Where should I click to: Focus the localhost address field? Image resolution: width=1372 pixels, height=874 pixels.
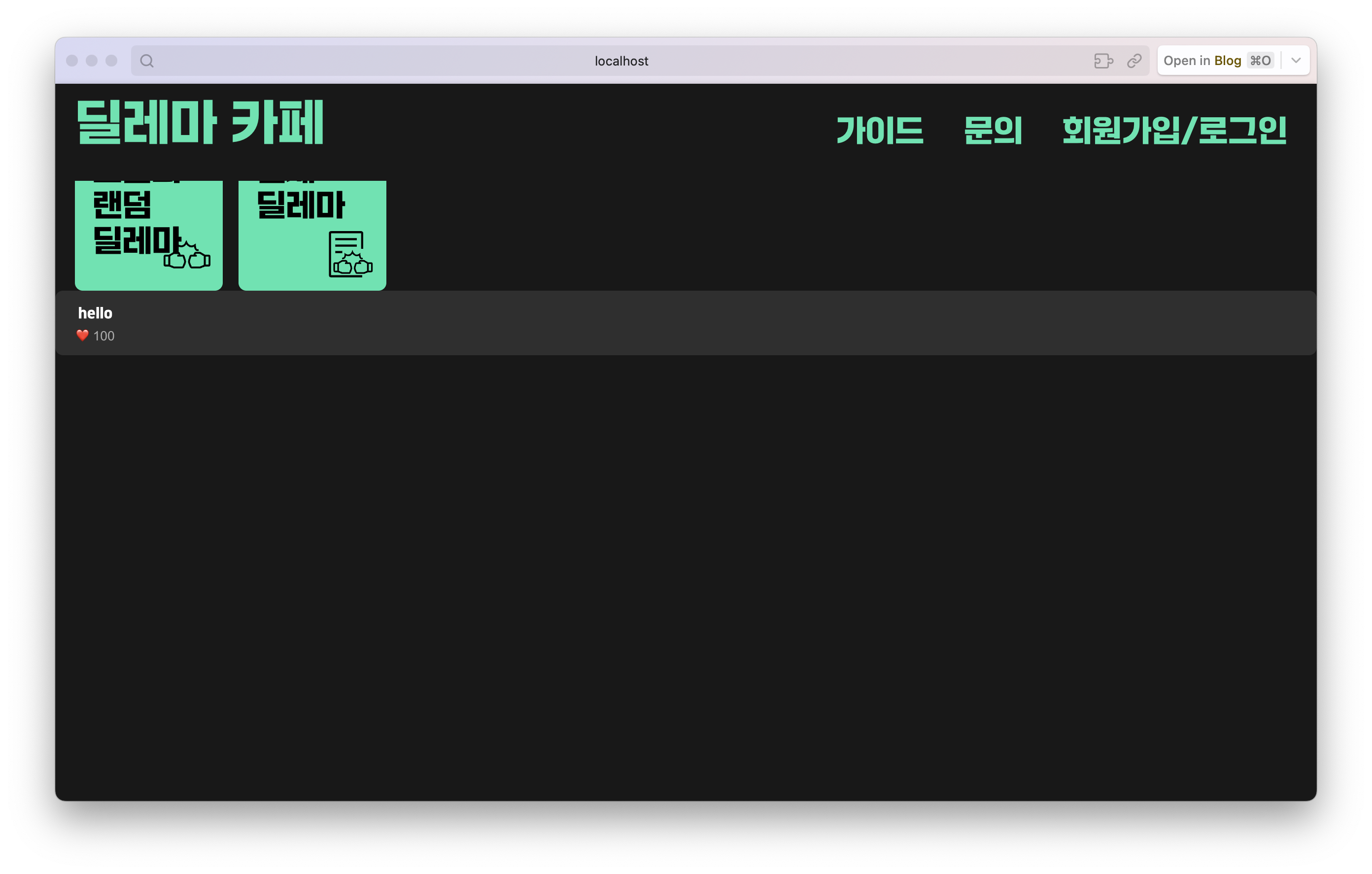[x=621, y=61]
